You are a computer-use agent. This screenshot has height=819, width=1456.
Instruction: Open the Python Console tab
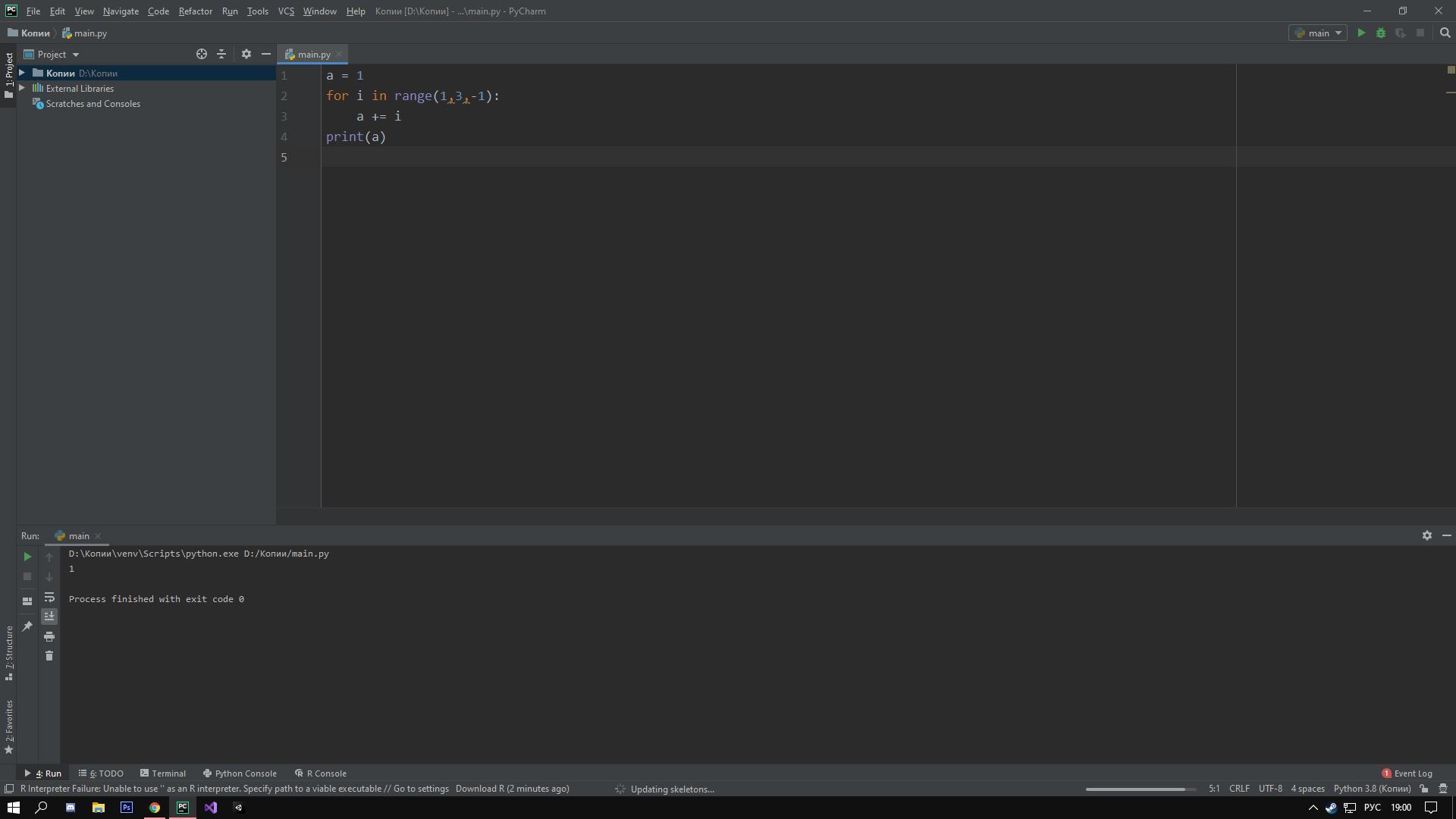point(240,773)
